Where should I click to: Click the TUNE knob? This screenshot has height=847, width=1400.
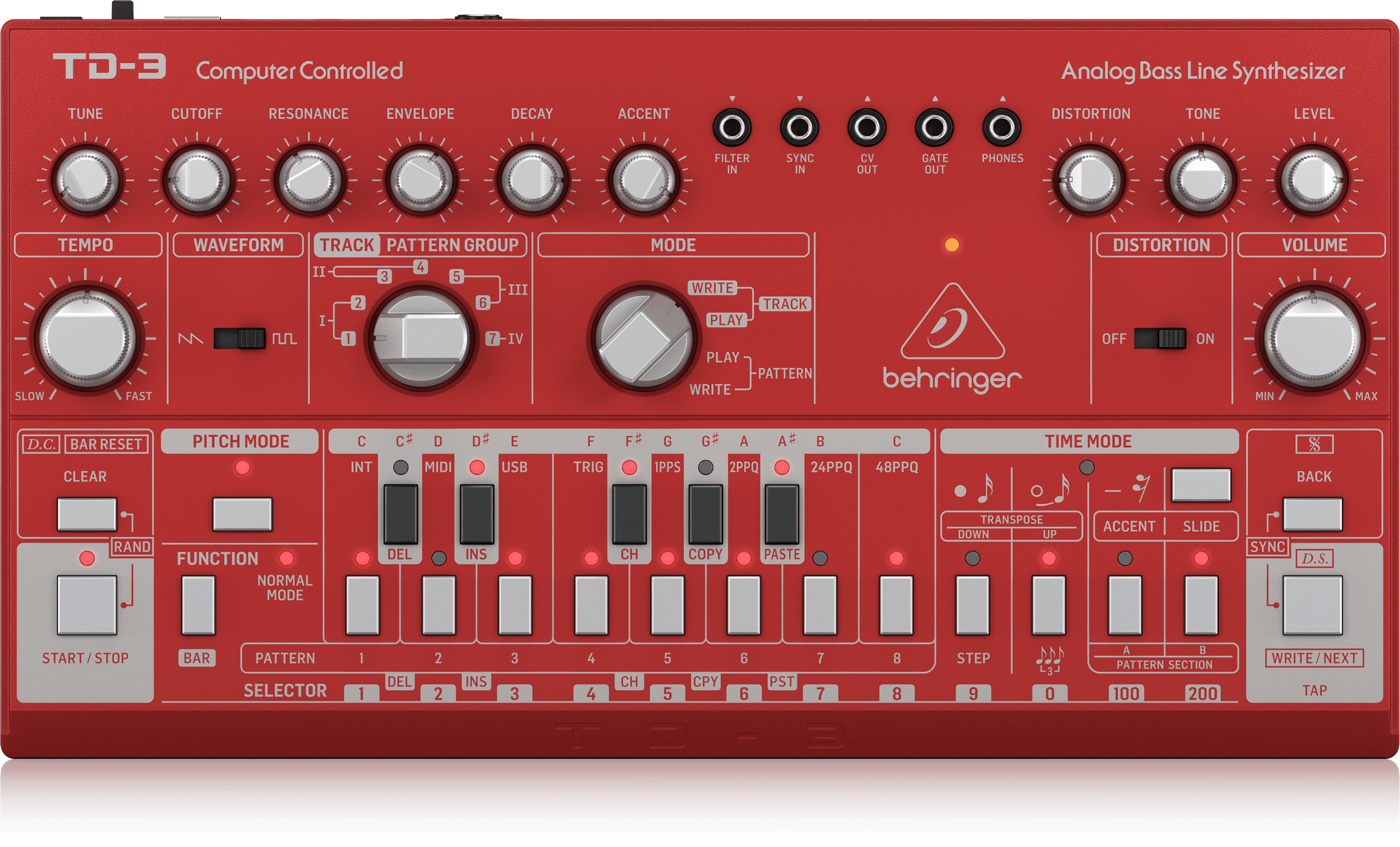[86, 181]
